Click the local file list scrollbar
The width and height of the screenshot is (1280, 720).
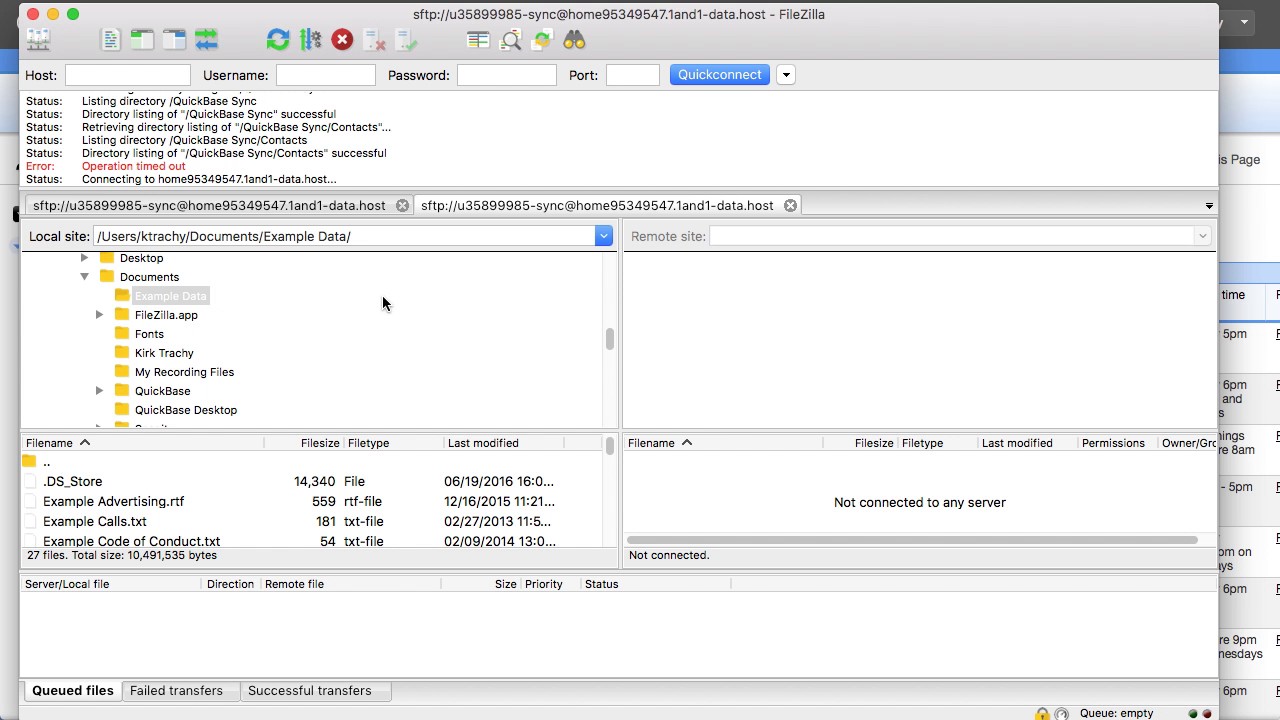coord(609,447)
